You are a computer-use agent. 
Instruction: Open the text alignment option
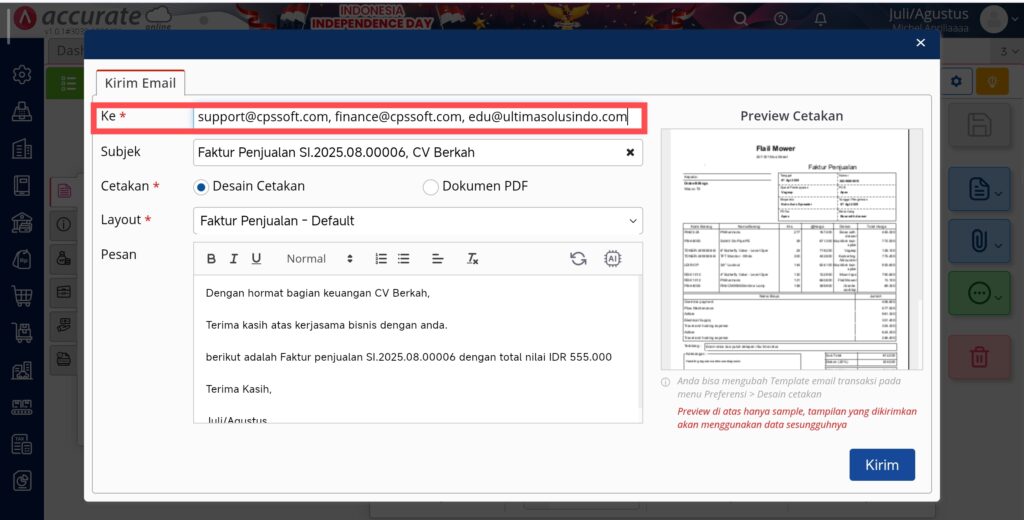point(438,259)
